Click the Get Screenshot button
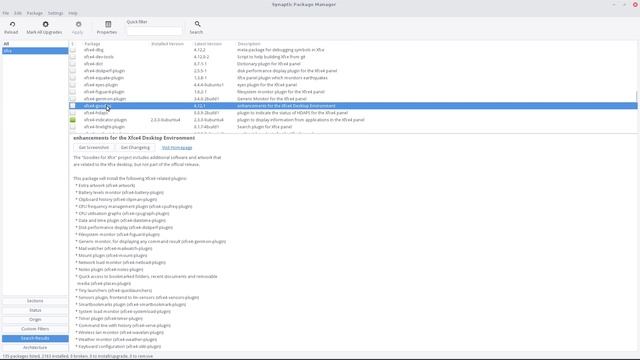 click(x=94, y=147)
